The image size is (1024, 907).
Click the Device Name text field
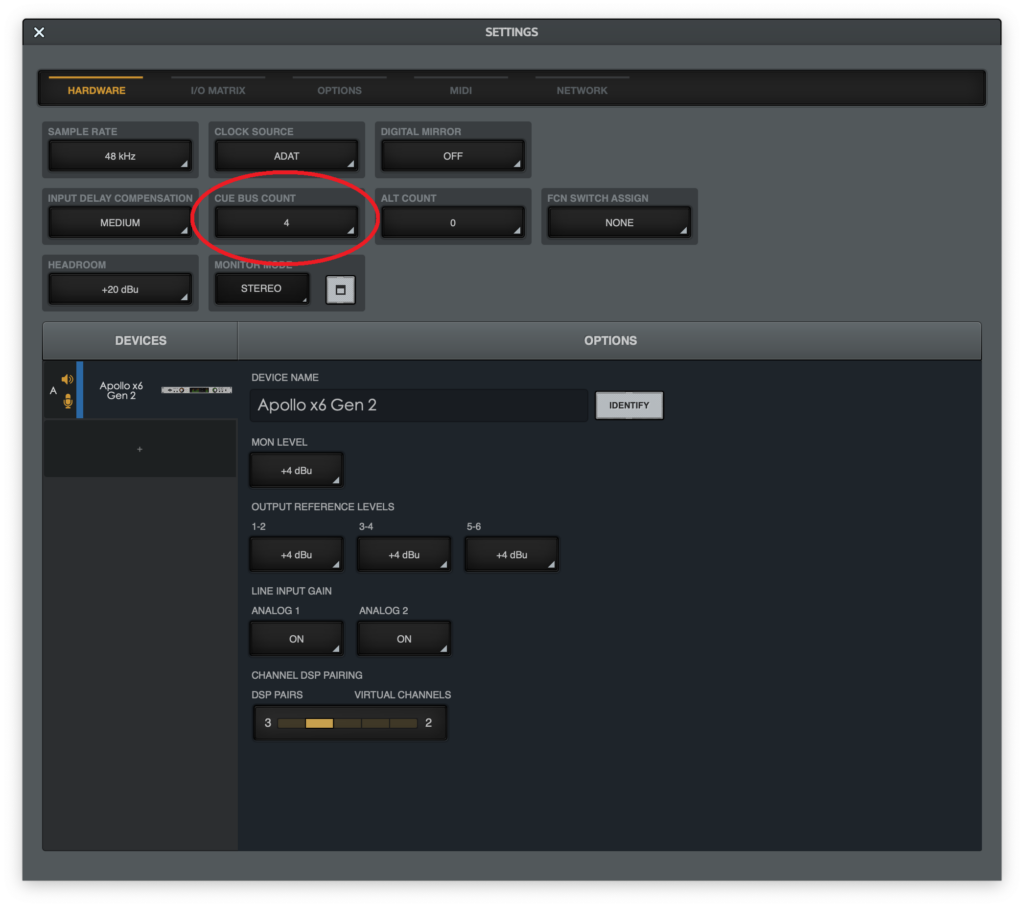pyautogui.click(x=418, y=405)
